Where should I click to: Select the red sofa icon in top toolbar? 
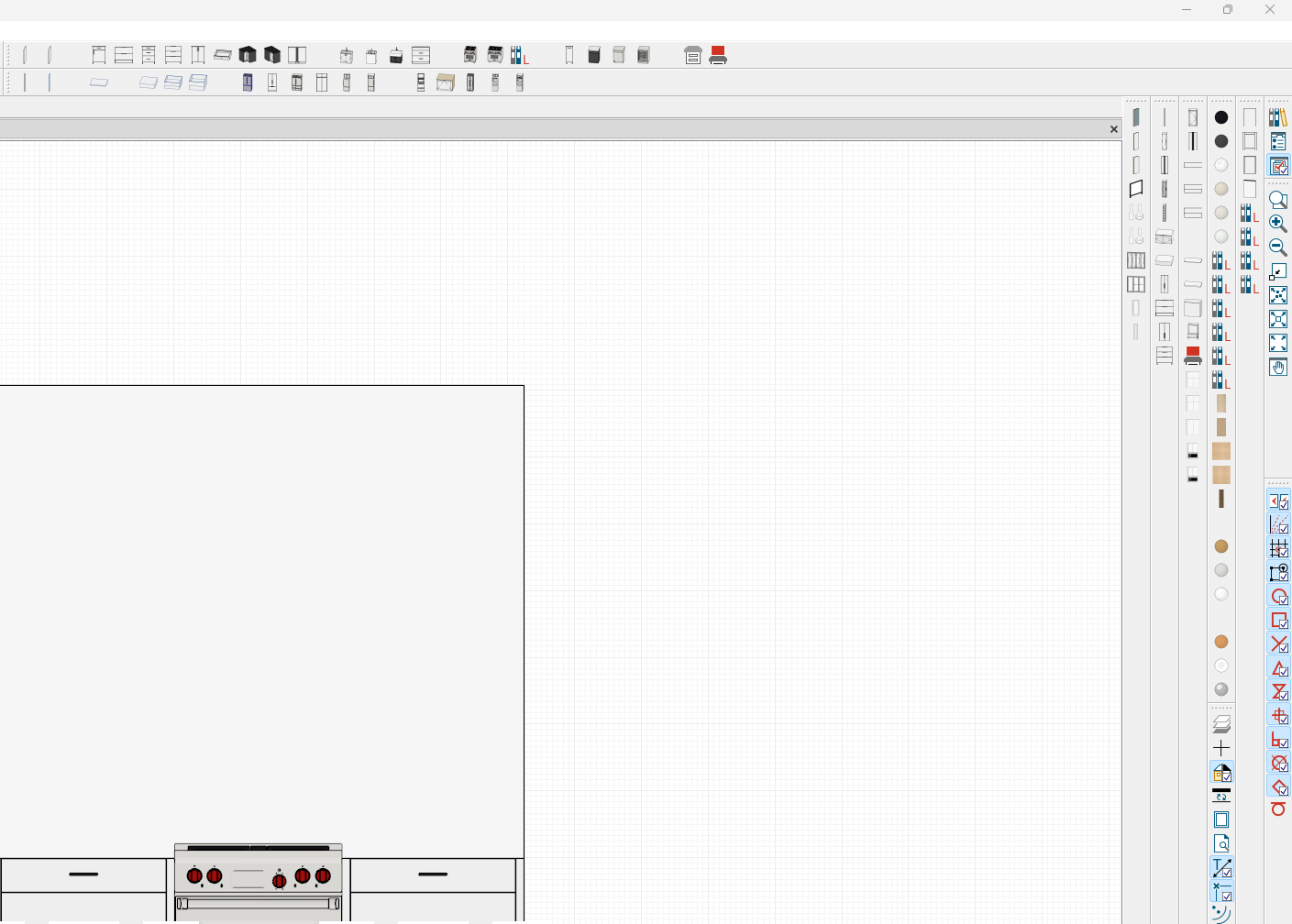click(x=718, y=56)
